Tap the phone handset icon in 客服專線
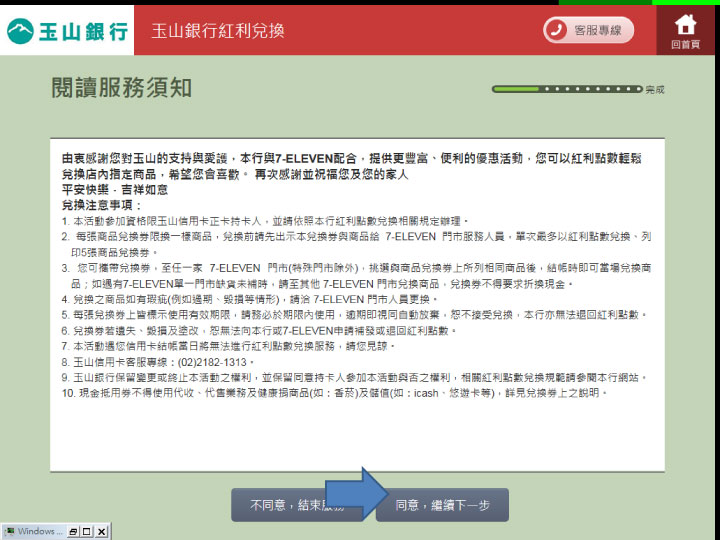 (556, 30)
